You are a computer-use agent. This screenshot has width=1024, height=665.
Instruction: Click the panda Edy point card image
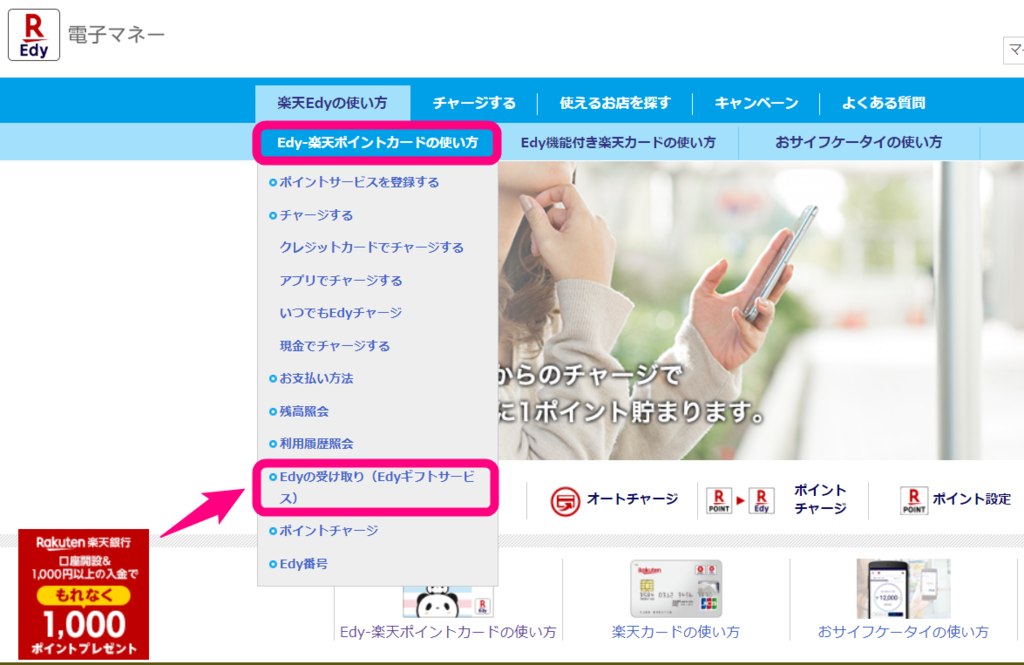[x=448, y=602]
